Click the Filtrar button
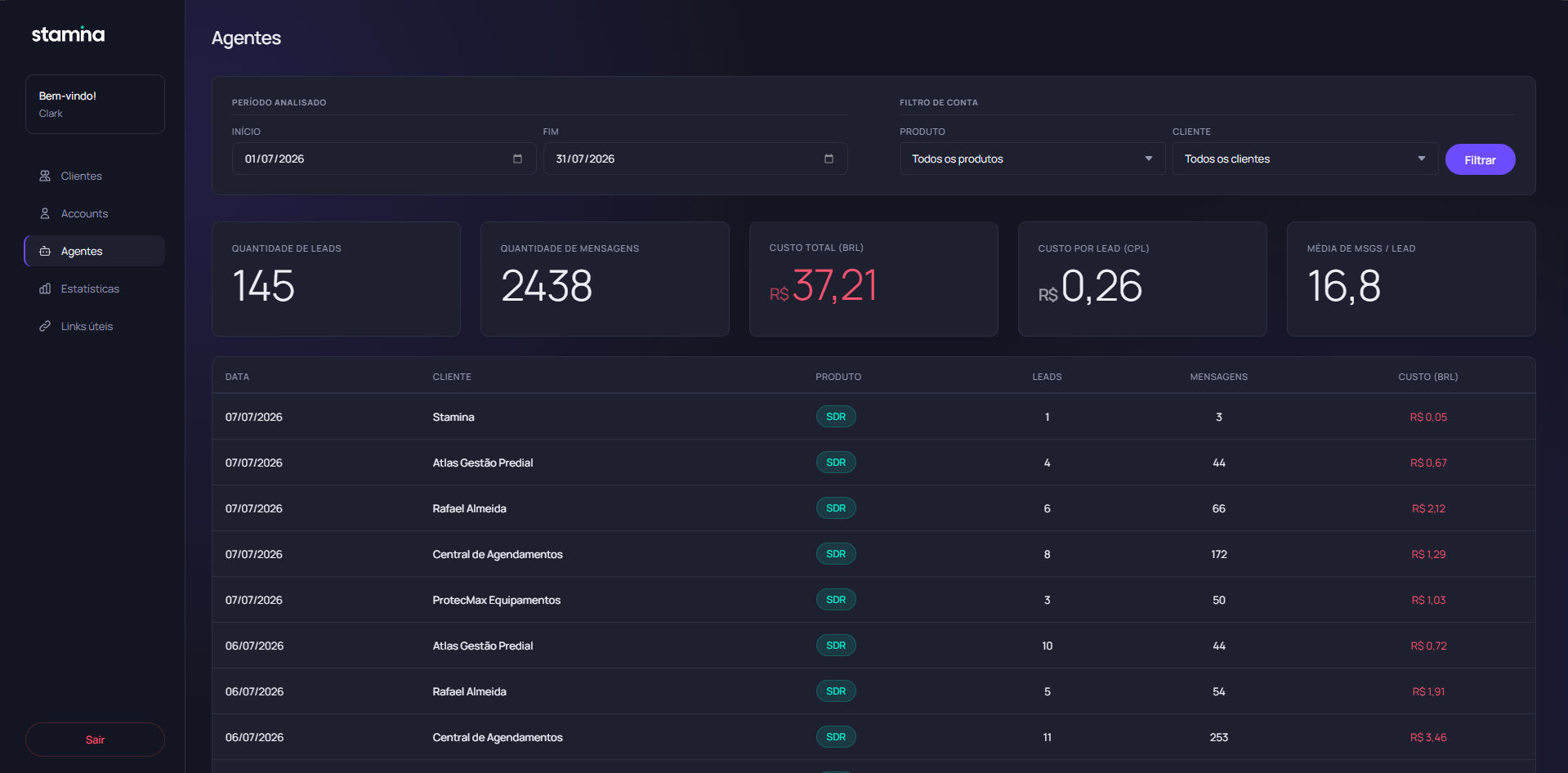1568x773 pixels. click(1480, 159)
